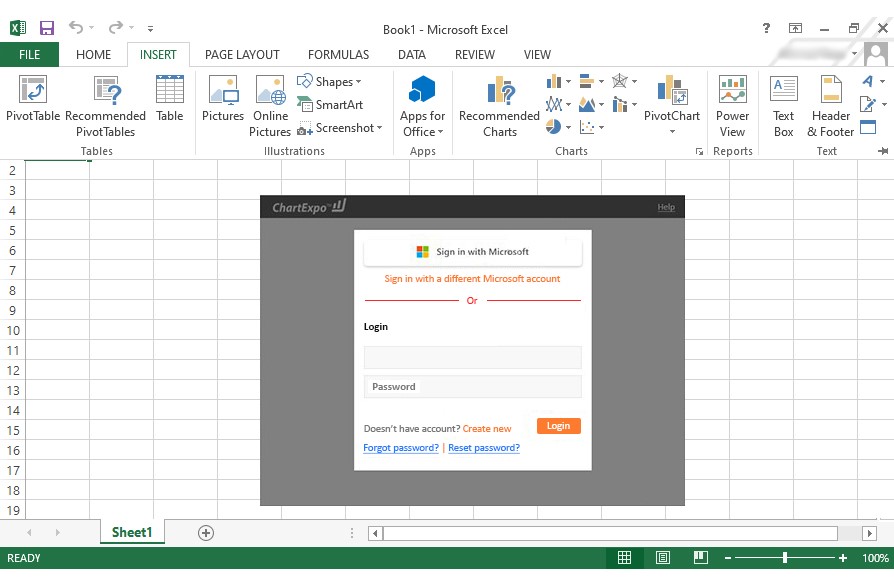Add a new sheet
894x586 pixels.
point(206,533)
